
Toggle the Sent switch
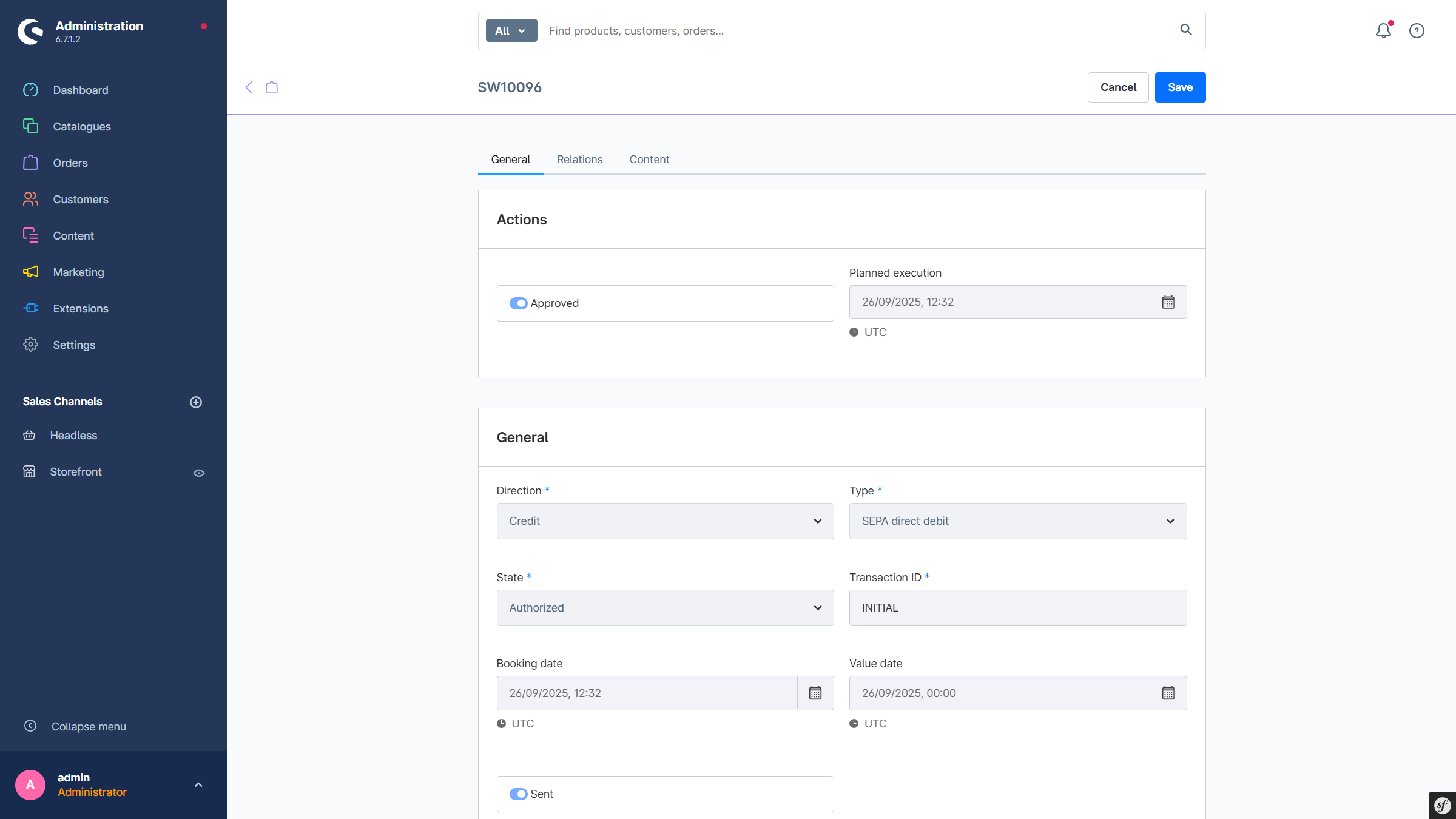pos(518,794)
